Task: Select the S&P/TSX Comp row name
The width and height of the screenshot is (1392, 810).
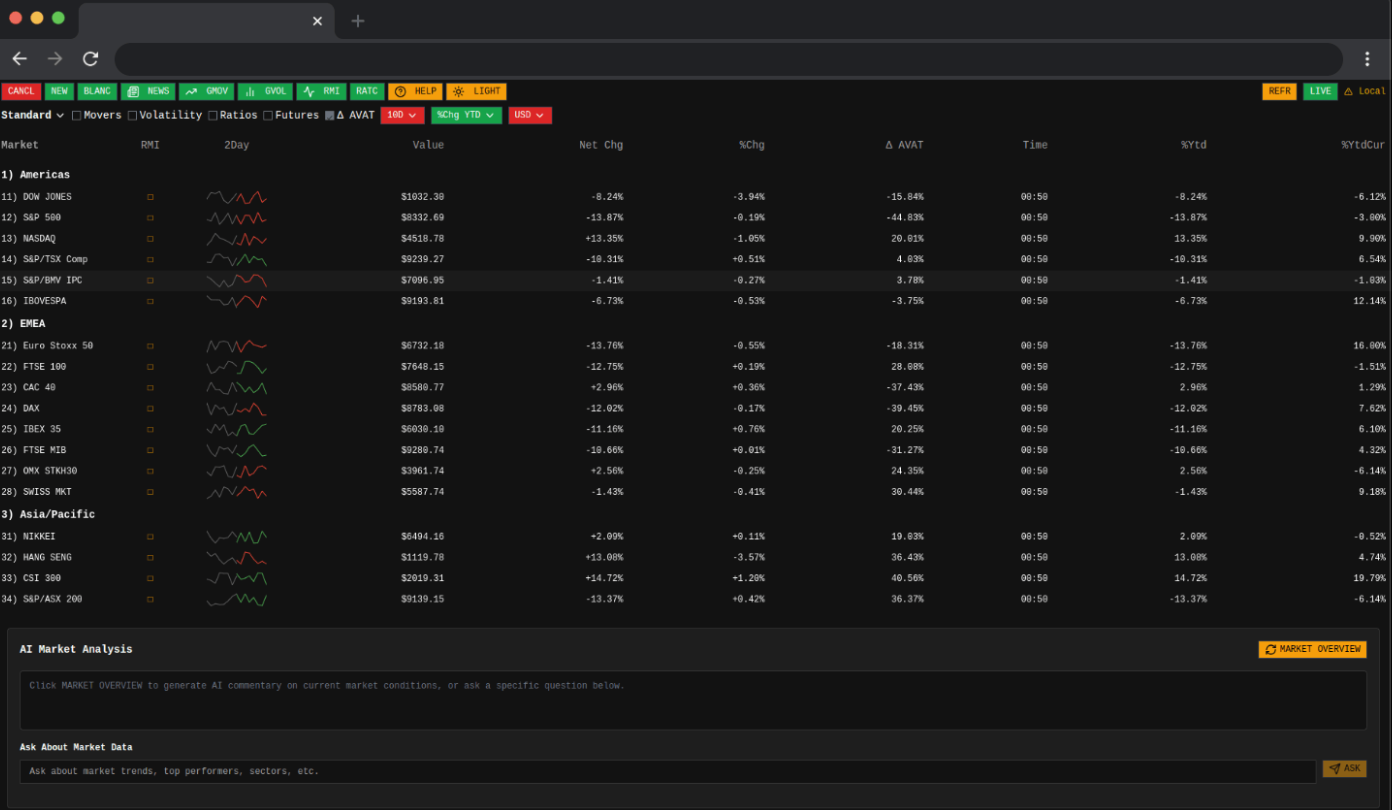Action: pyautogui.click(x=55, y=259)
